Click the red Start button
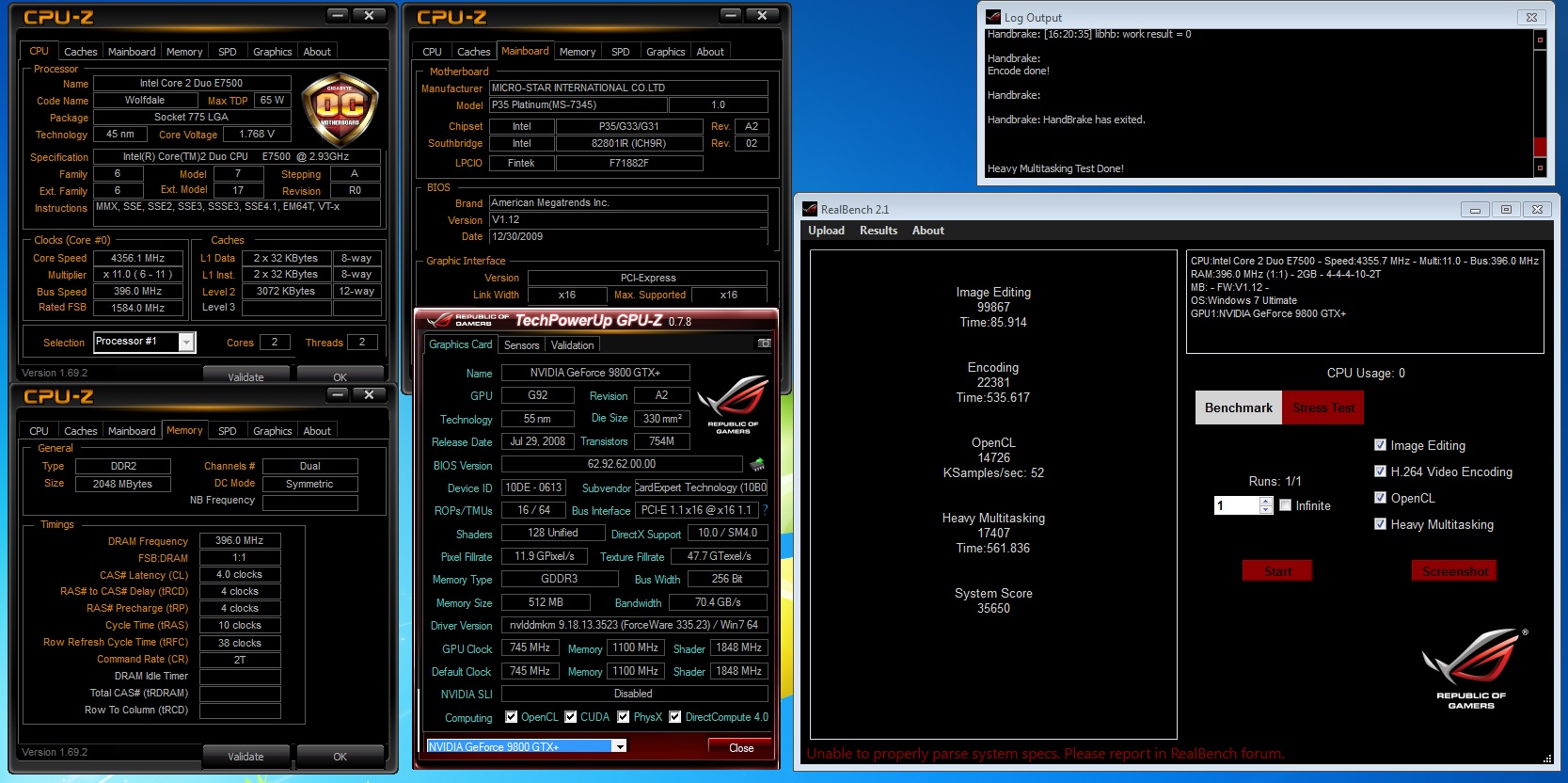The image size is (1568, 783). click(x=1277, y=571)
